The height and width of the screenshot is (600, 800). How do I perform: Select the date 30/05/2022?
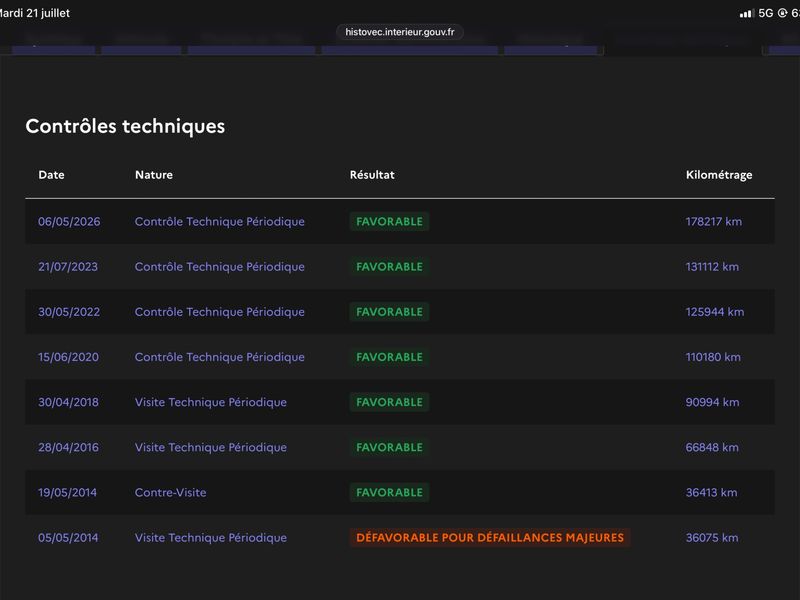[69, 312]
